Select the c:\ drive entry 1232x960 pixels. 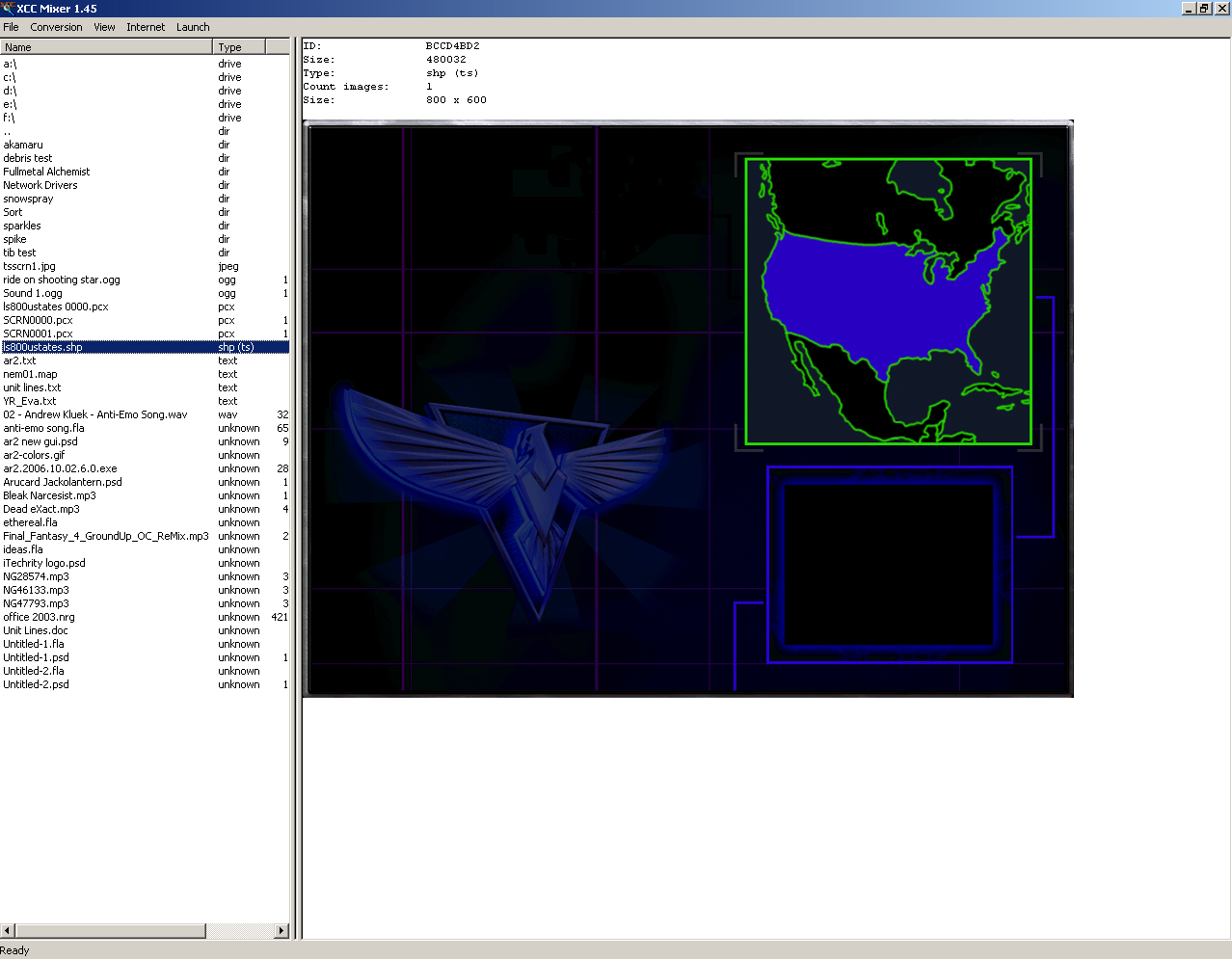(x=10, y=77)
